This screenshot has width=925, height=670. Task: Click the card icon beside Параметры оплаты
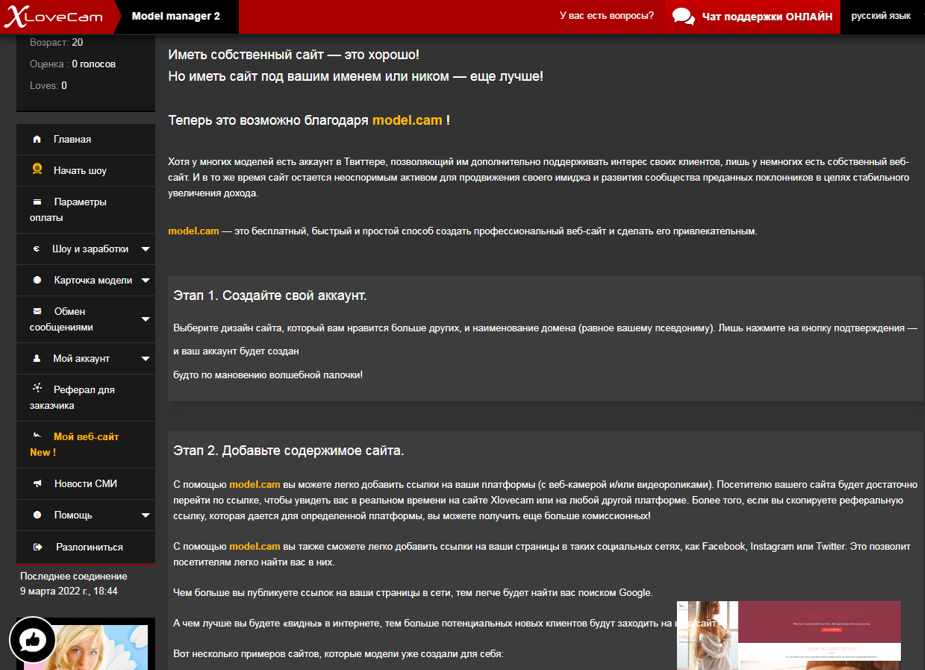tap(37, 202)
